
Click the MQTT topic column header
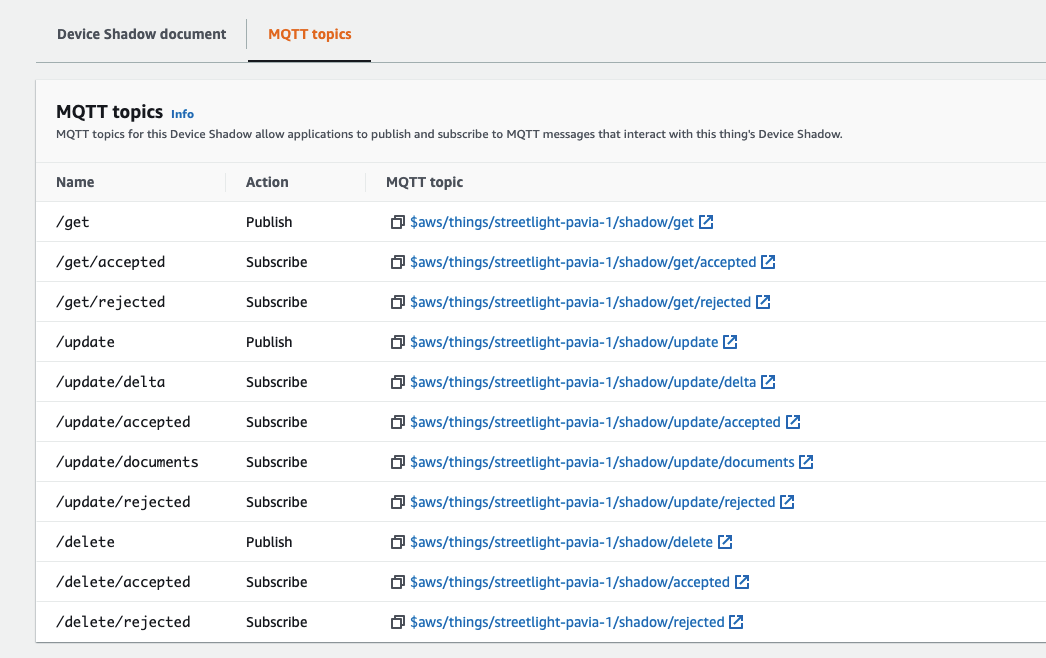[x=425, y=182]
